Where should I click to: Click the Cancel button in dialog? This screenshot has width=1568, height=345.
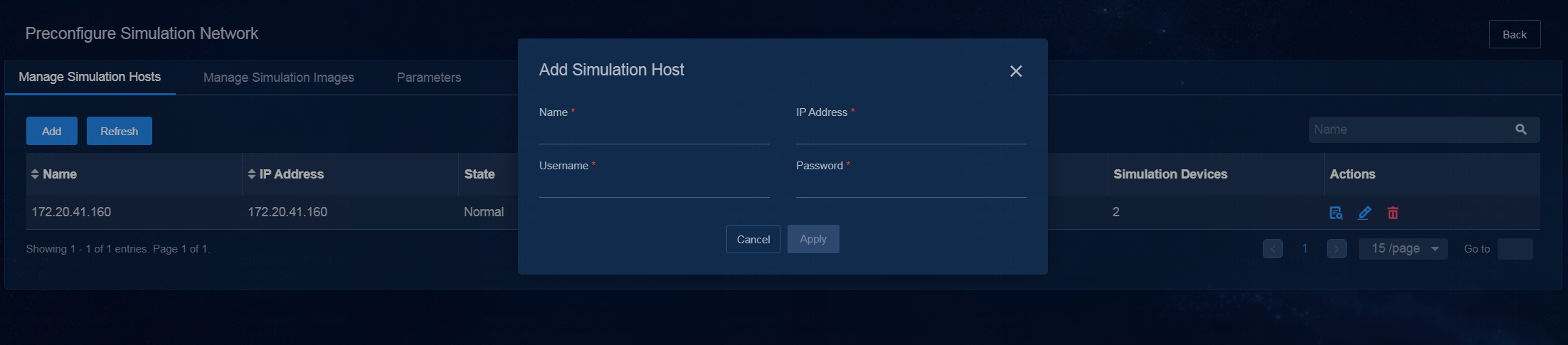(753, 239)
